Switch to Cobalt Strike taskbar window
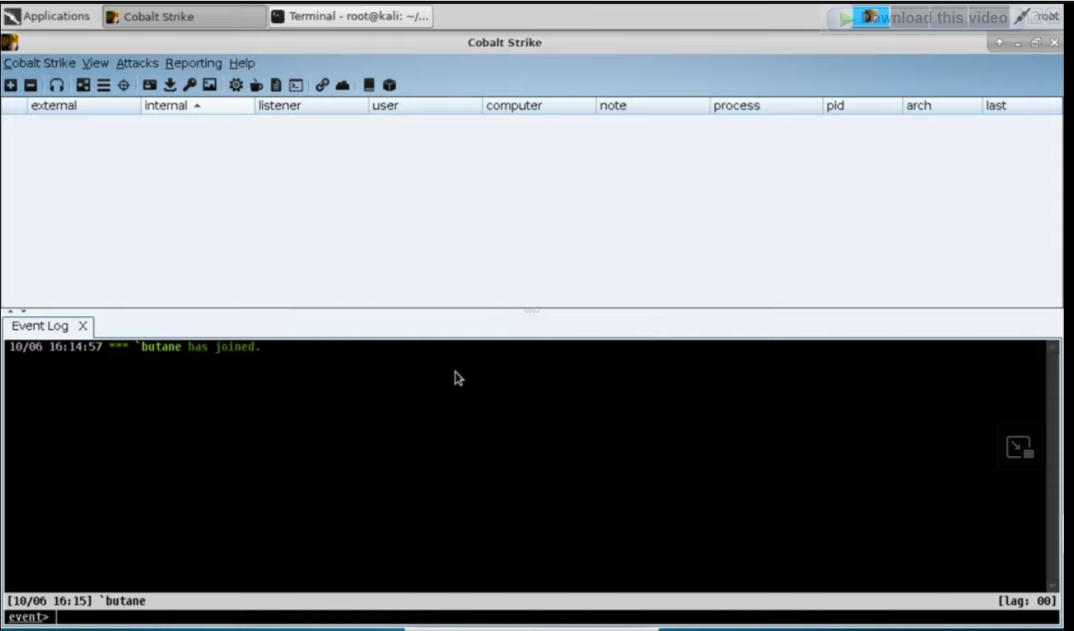The image size is (1074, 631). click(184, 16)
